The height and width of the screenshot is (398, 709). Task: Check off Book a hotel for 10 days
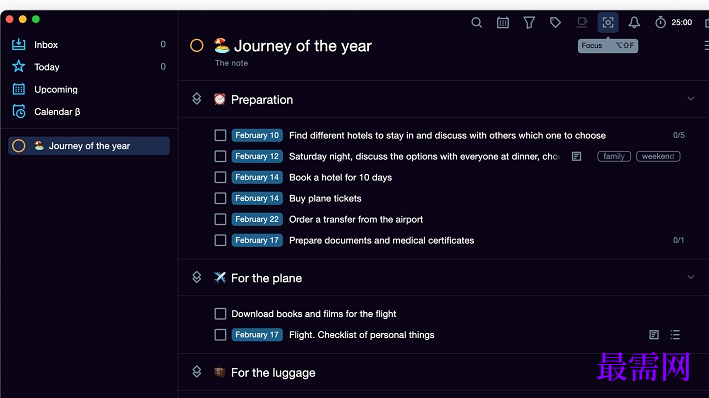tap(220, 177)
